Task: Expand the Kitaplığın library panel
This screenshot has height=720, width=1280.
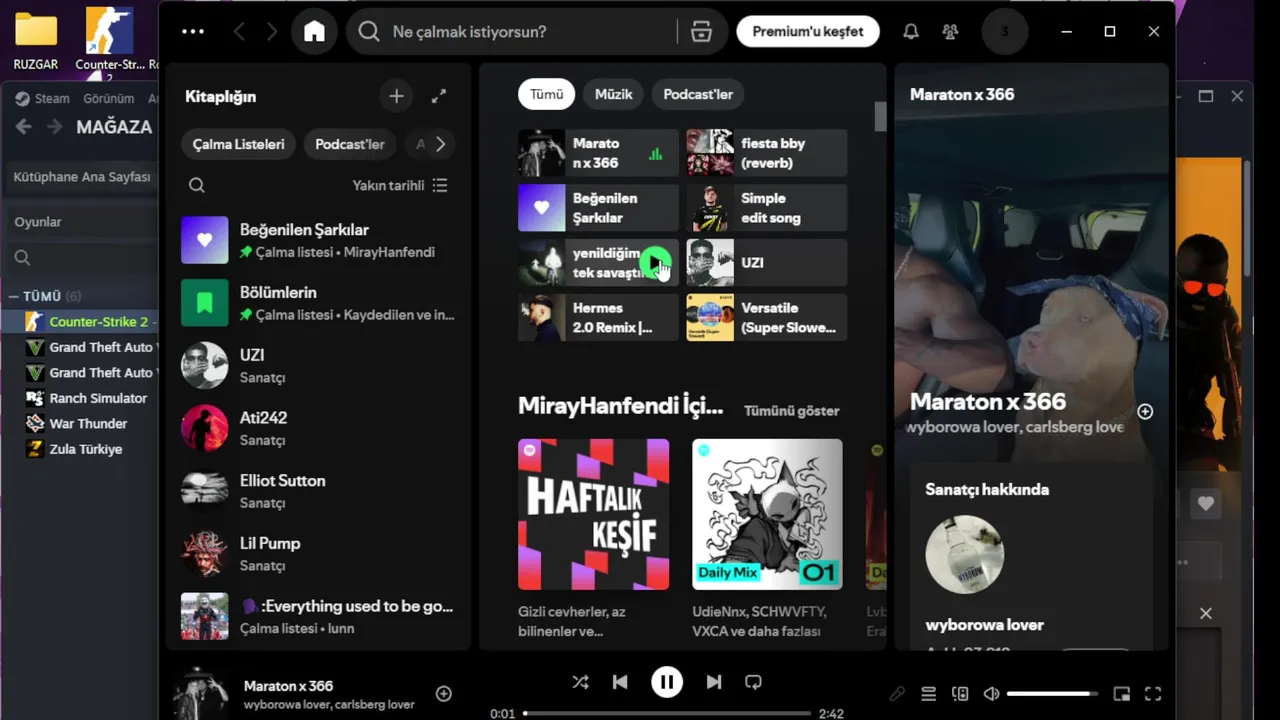Action: coord(439,96)
